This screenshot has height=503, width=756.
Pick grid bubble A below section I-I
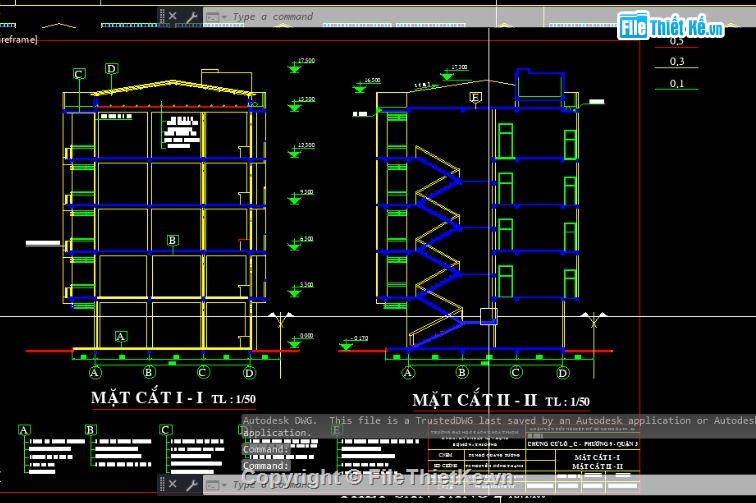click(x=95, y=372)
